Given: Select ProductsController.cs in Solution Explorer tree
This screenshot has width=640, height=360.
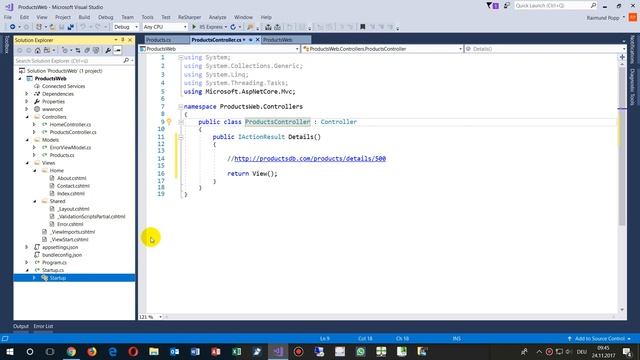Looking at the screenshot, I should tap(73, 132).
